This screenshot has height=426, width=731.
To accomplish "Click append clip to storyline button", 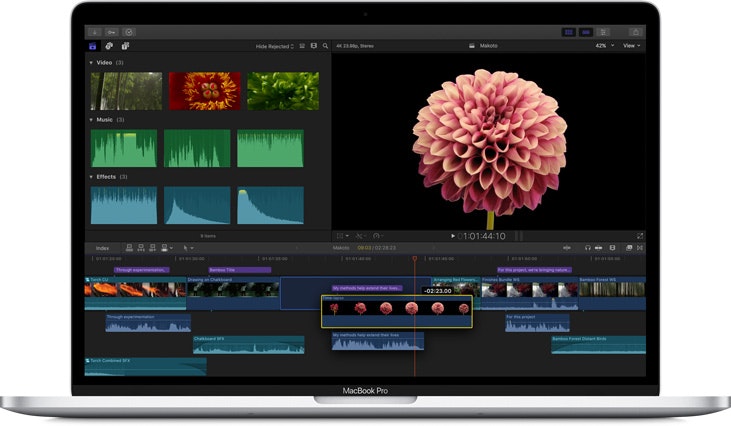I will click(152, 247).
